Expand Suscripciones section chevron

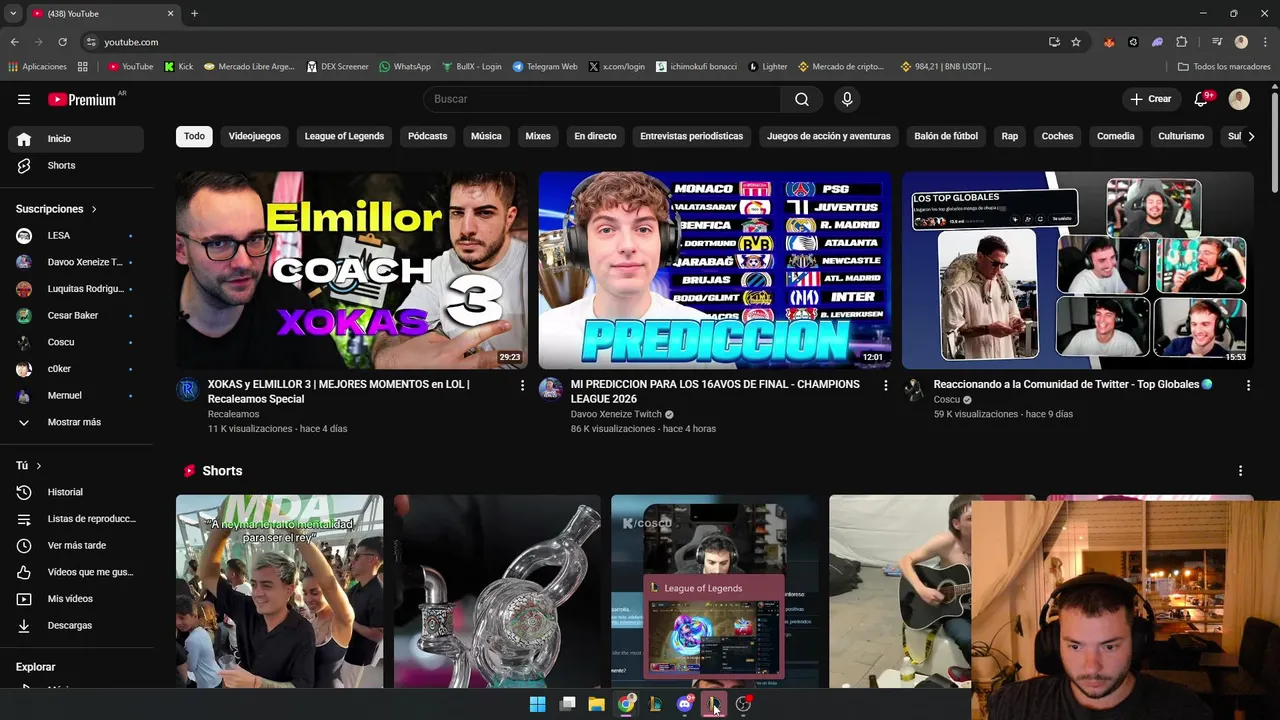pyautogui.click(x=94, y=209)
